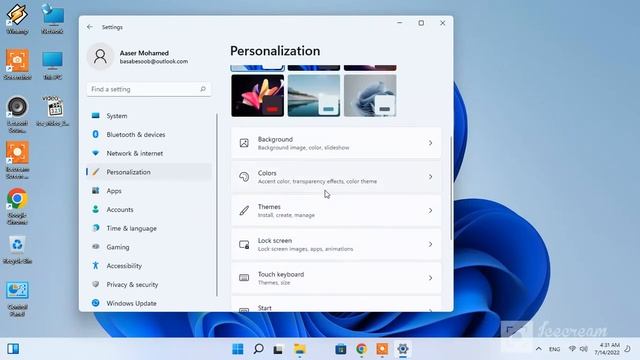Click the Aaser Mohamed account name
This screenshot has height=360, width=640.
[144, 53]
